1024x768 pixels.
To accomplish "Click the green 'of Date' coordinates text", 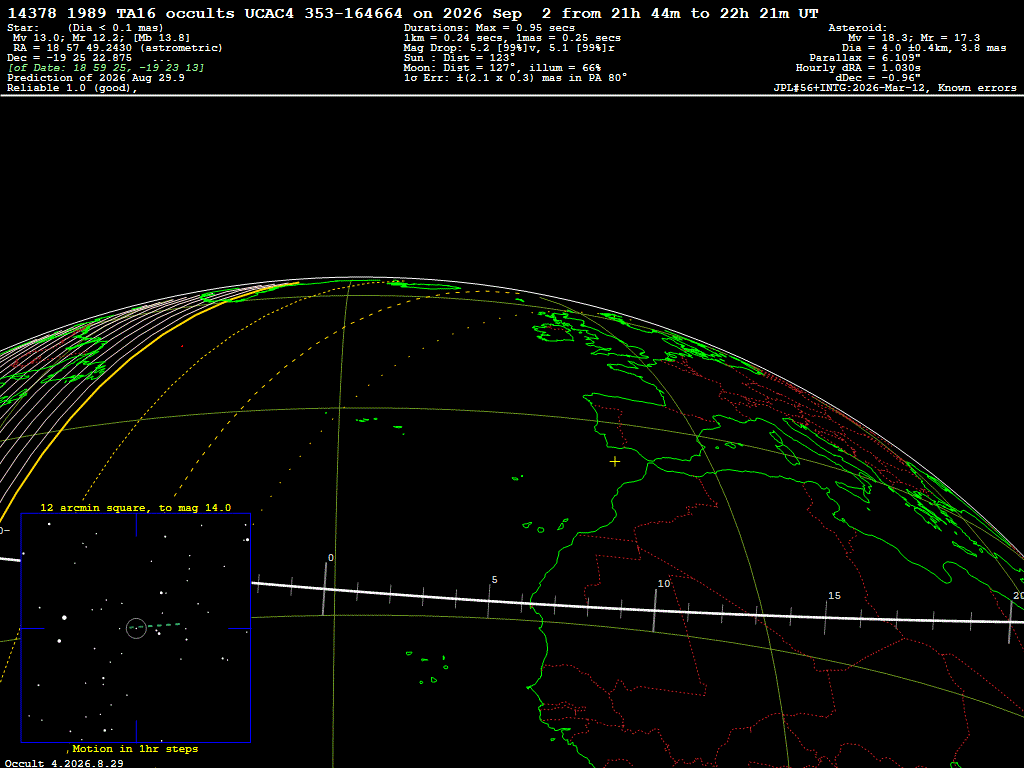I will click(x=106, y=68).
